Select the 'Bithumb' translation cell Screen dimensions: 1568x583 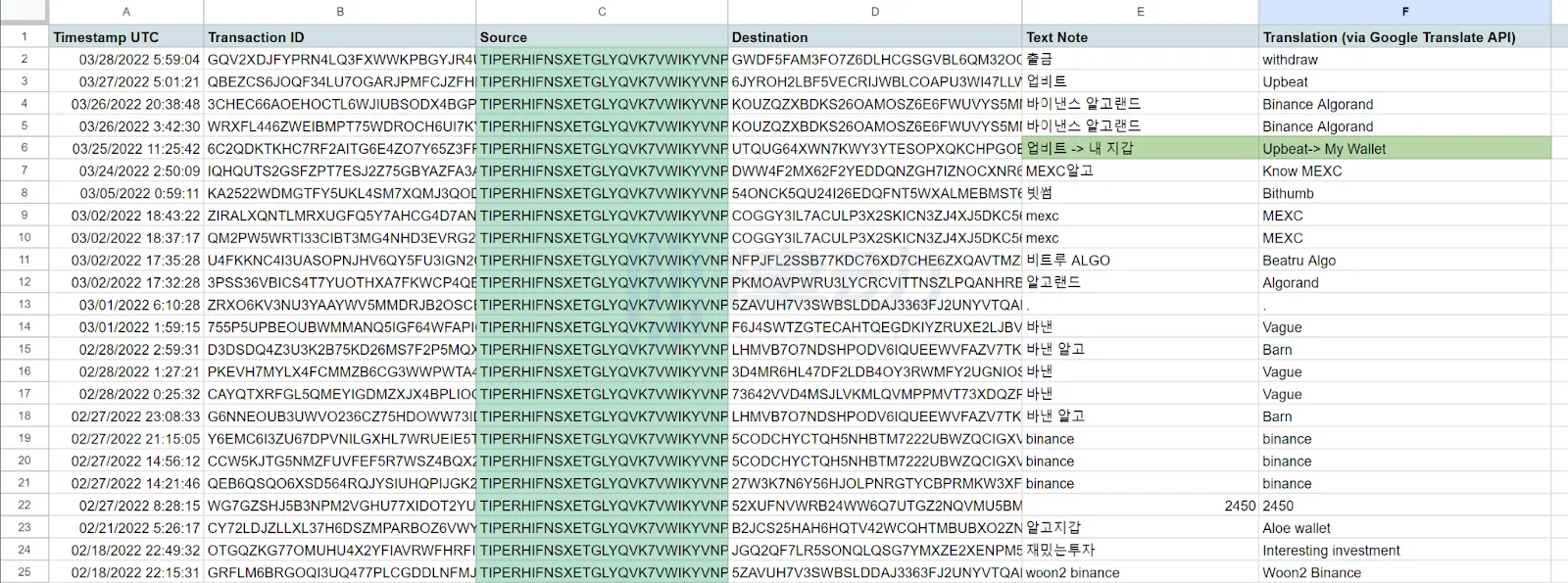(1404, 194)
